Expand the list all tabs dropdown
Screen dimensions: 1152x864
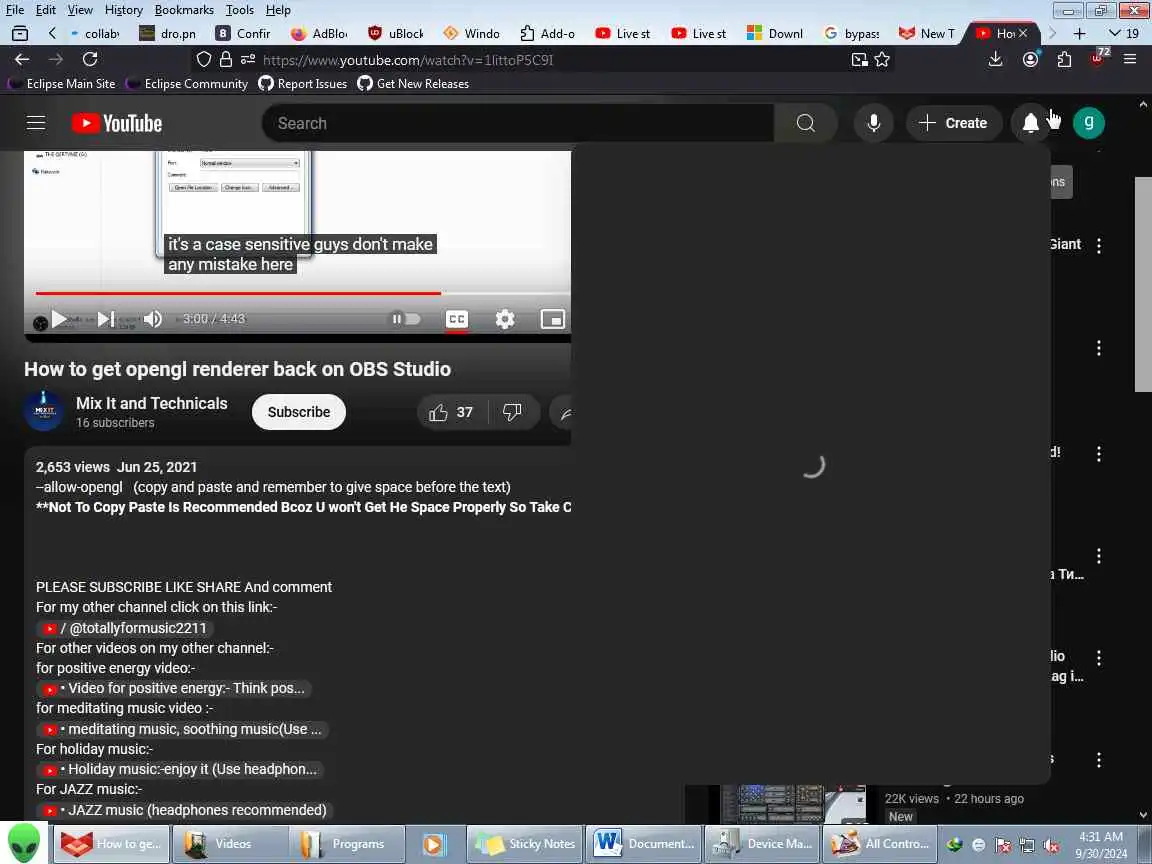[x=1123, y=33]
